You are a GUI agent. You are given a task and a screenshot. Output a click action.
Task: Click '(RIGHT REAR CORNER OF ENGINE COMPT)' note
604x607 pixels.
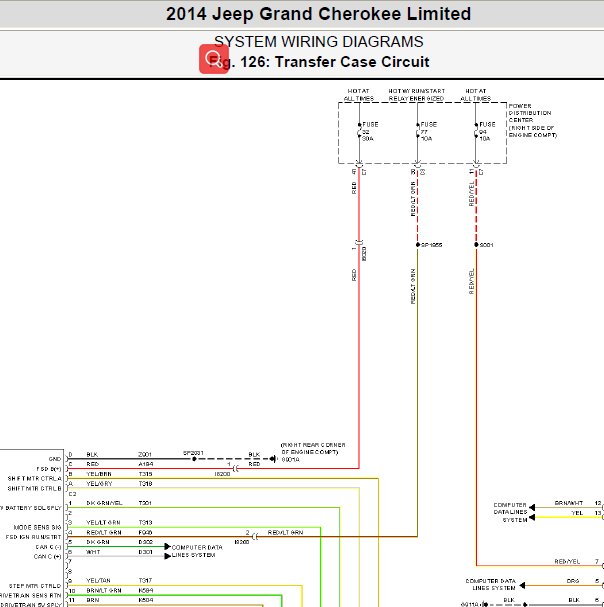click(x=313, y=449)
